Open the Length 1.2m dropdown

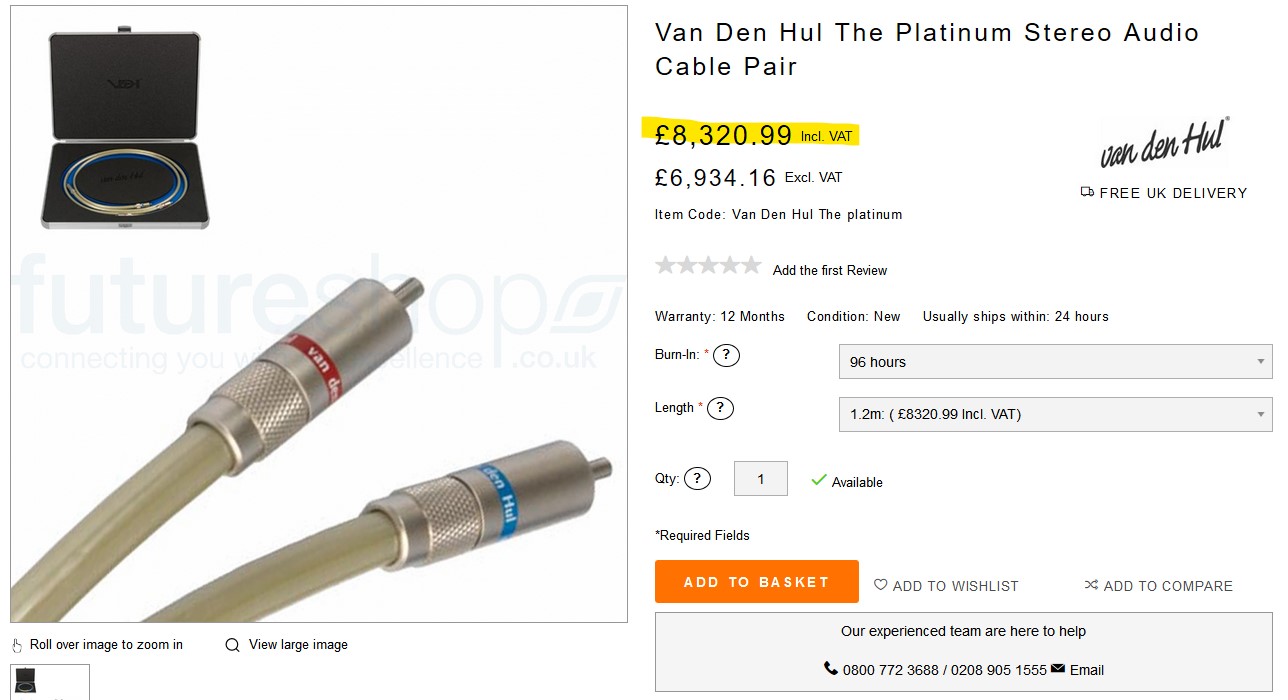(x=1055, y=414)
